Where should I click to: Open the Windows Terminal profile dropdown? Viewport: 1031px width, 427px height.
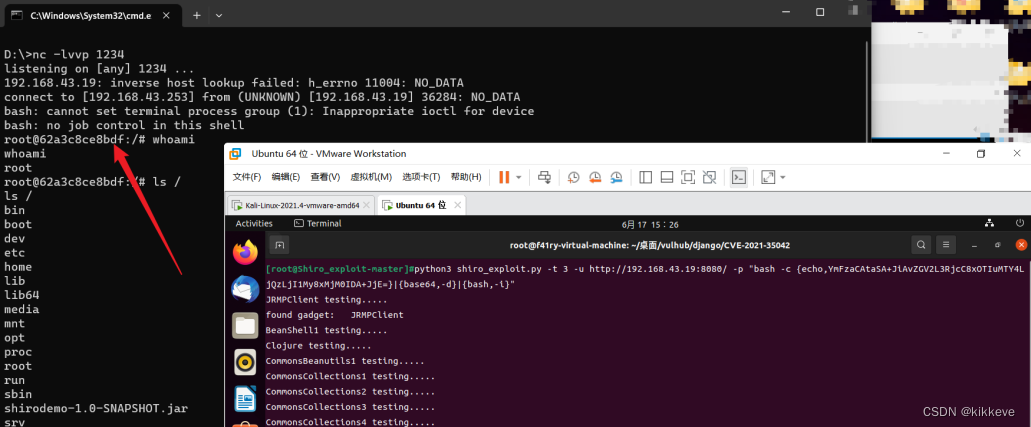219,15
